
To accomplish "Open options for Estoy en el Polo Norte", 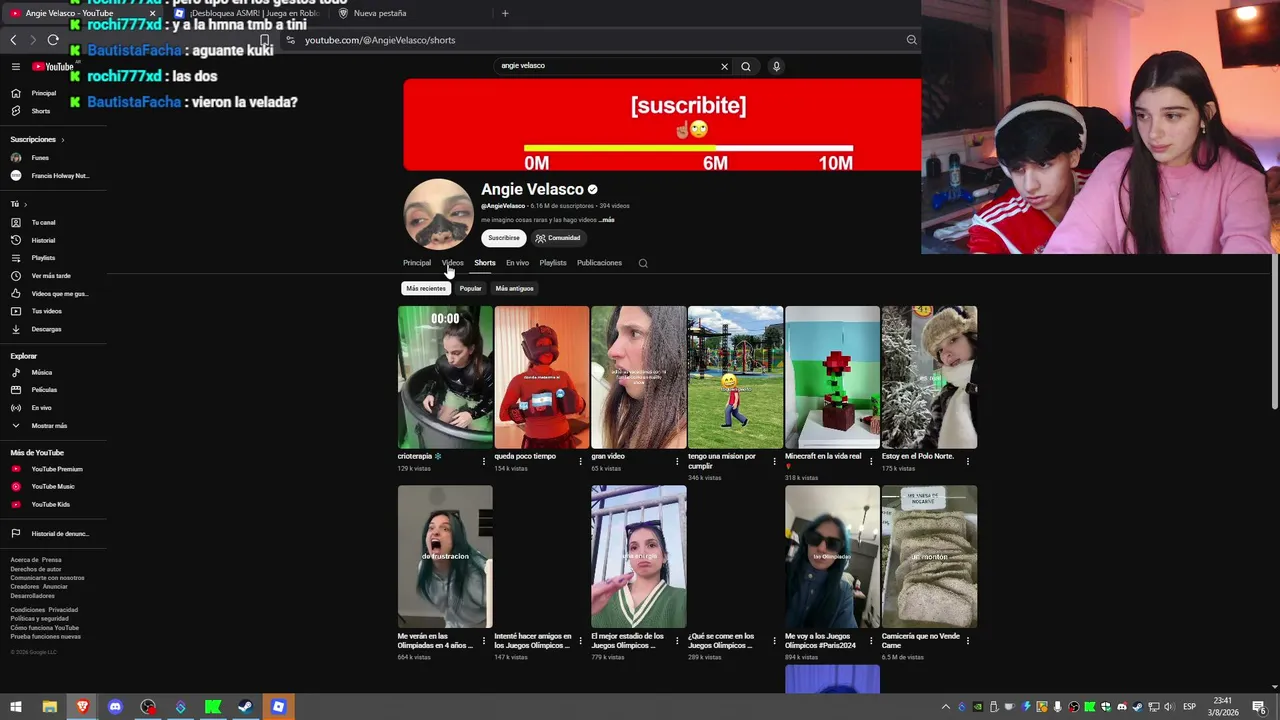I will (x=967, y=461).
